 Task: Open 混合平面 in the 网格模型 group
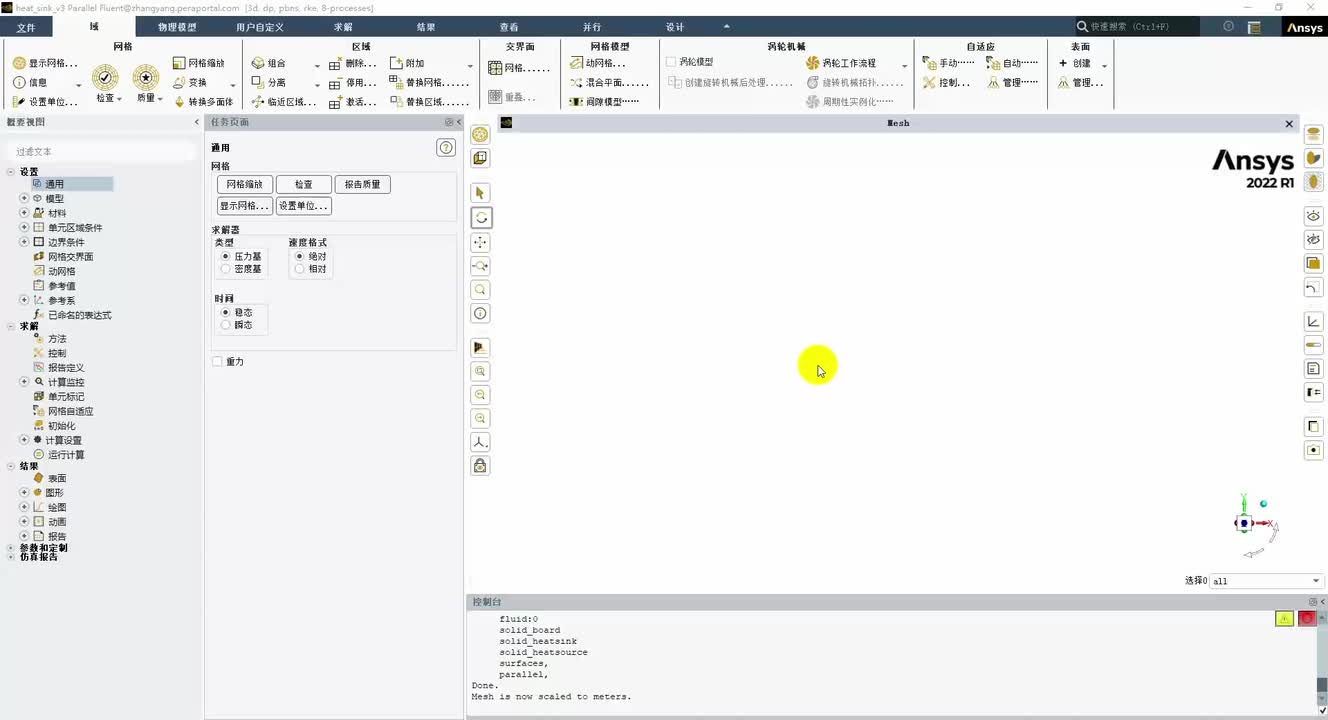coord(610,82)
